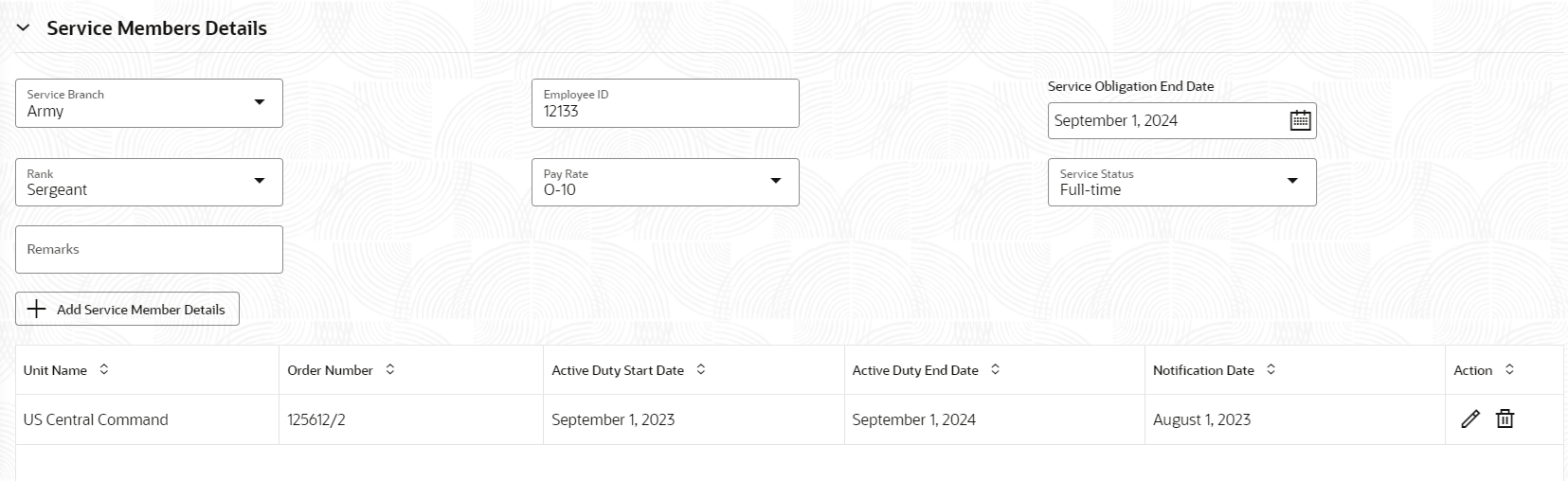Sort by Notification Date column

pos(1271,369)
